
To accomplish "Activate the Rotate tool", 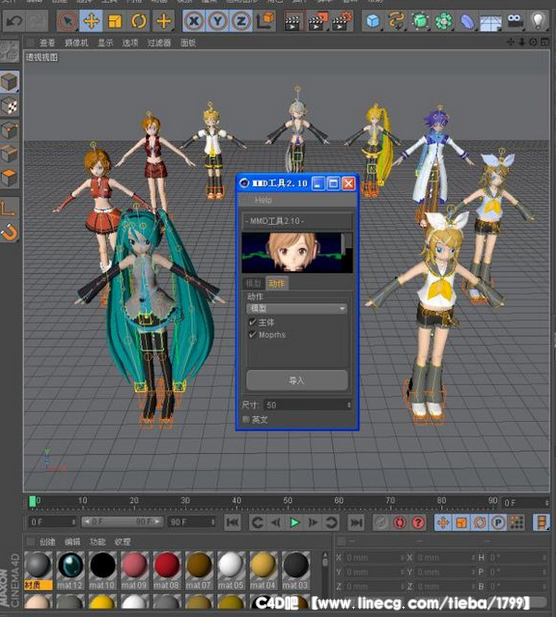I will (x=139, y=21).
